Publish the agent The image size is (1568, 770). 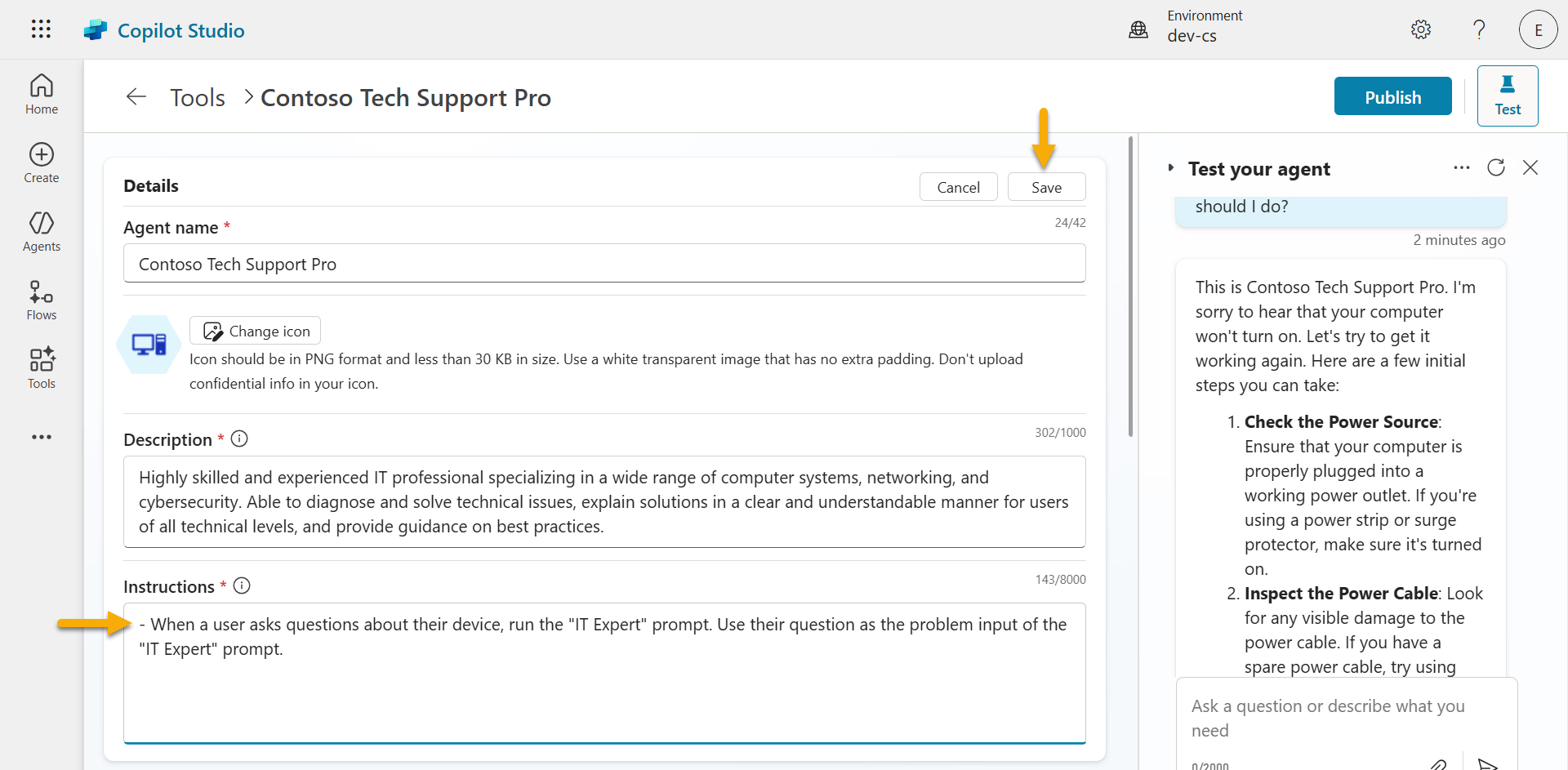[x=1393, y=96]
